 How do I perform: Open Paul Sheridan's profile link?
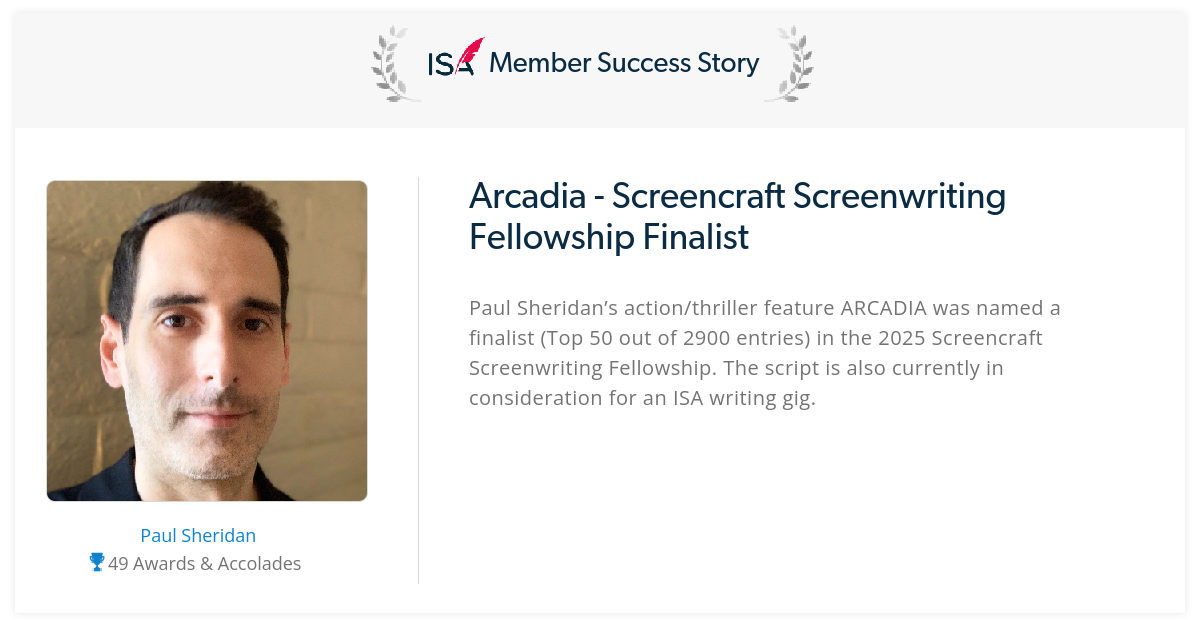click(198, 535)
